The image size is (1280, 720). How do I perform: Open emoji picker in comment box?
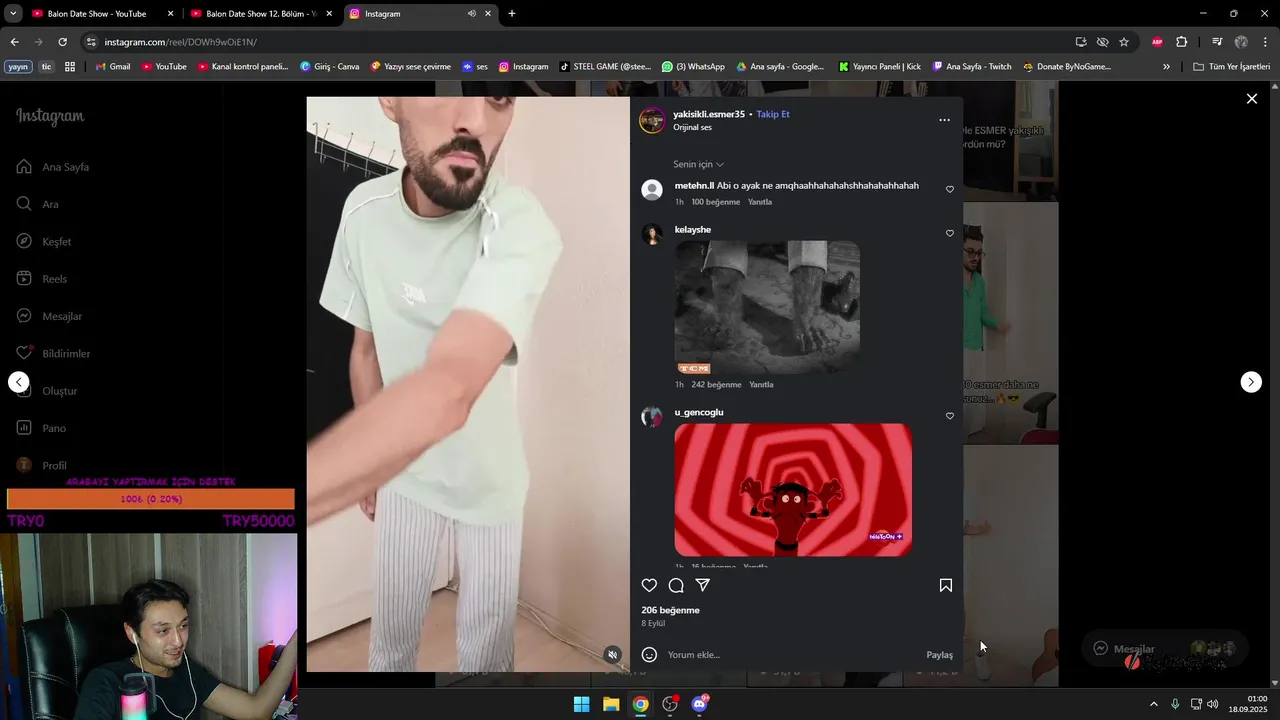click(649, 655)
